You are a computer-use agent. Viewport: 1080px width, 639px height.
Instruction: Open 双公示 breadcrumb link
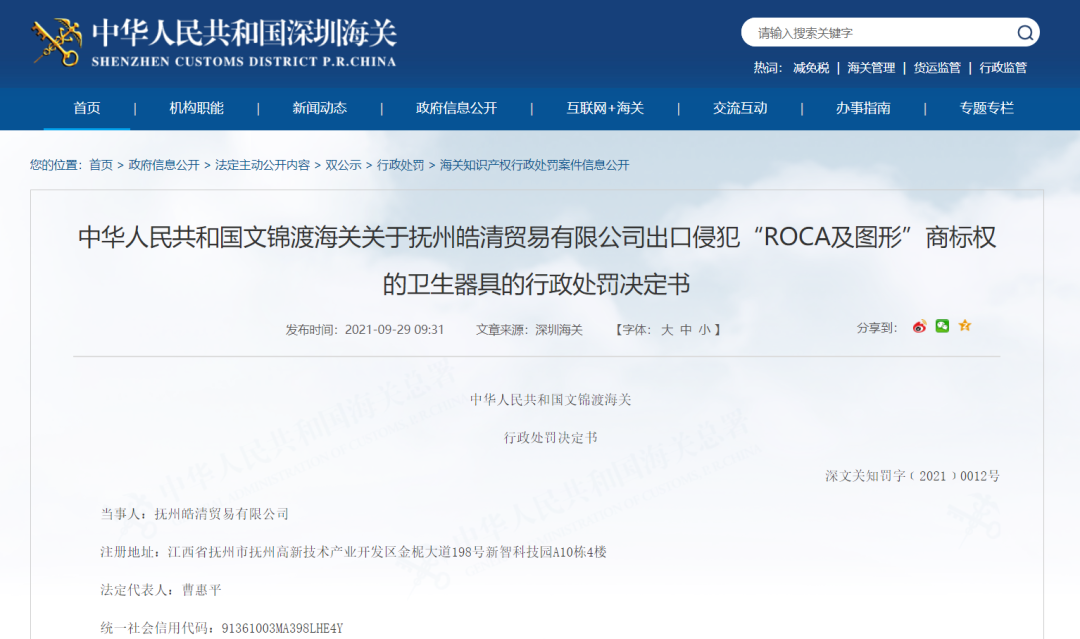click(x=343, y=165)
